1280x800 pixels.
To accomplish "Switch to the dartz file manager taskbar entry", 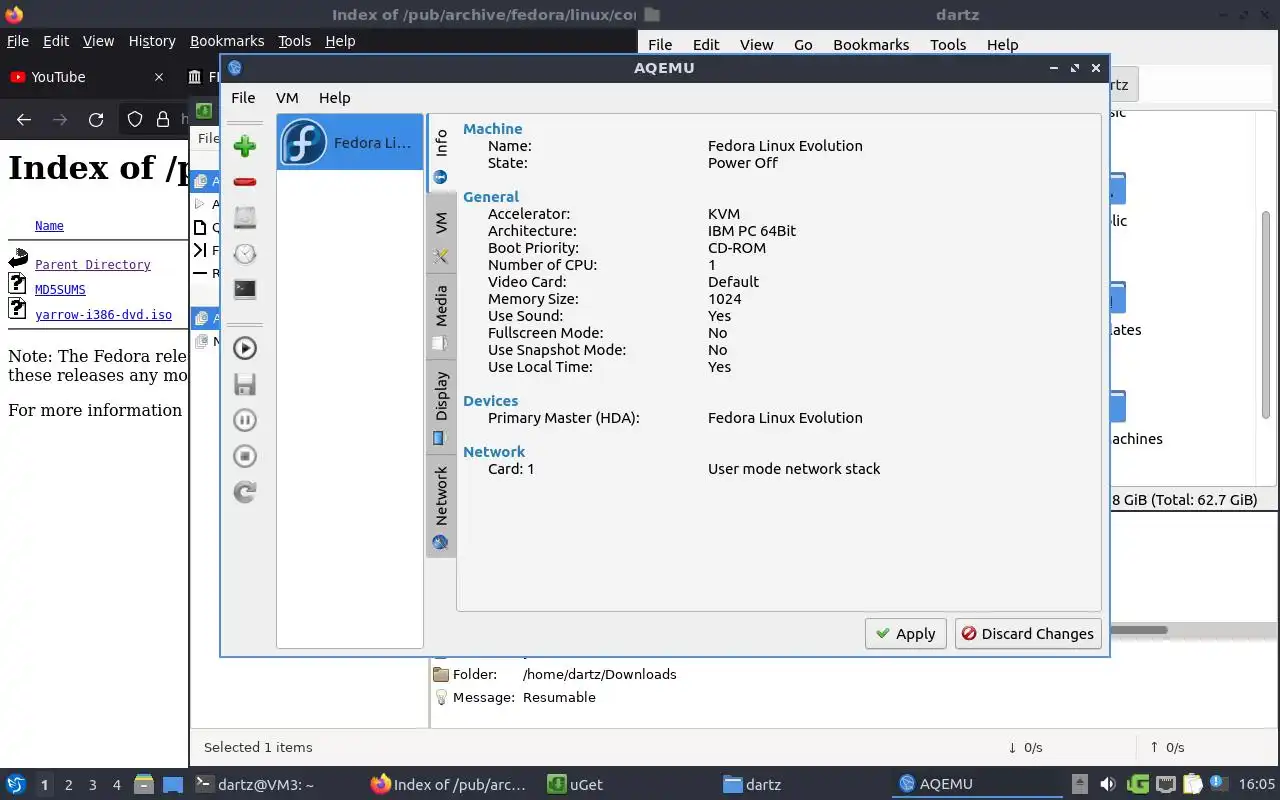I will click(803, 784).
